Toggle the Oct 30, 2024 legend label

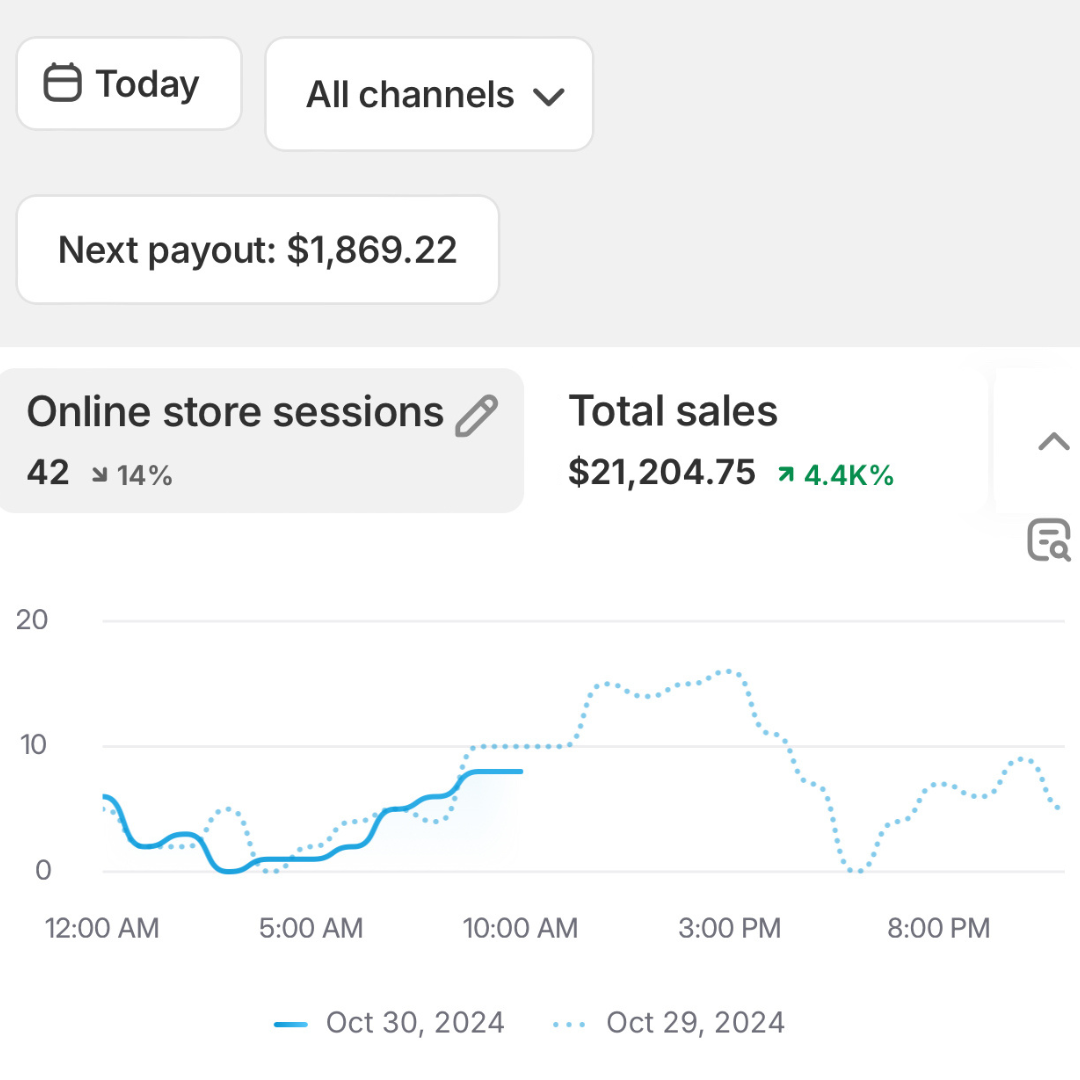click(415, 1023)
